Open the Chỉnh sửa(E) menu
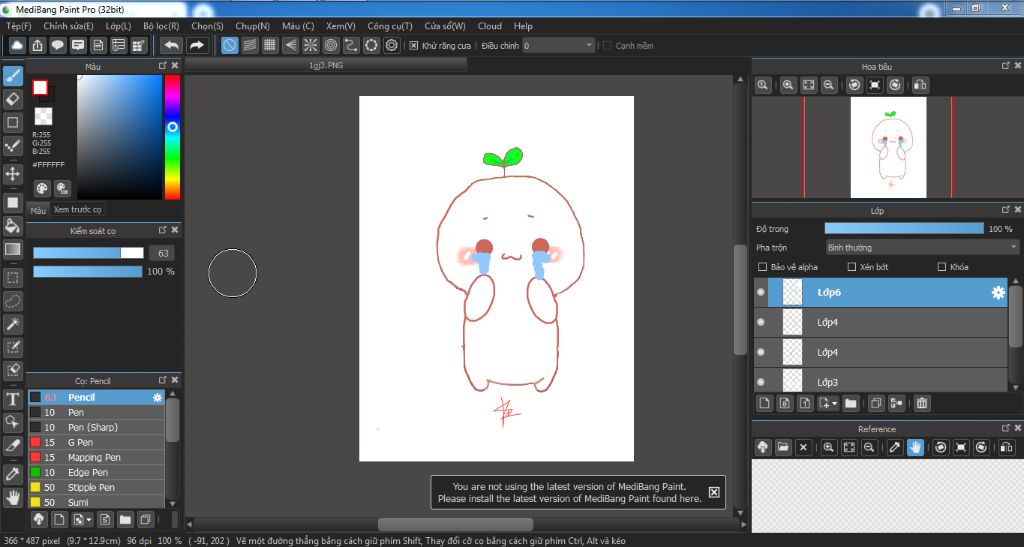This screenshot has height=547, width=1024. [x=69, y=26]
